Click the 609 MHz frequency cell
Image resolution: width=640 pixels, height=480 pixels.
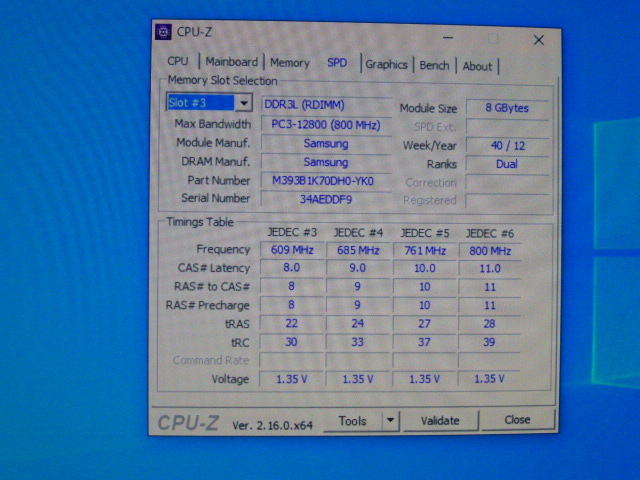[x=292, y=250]
